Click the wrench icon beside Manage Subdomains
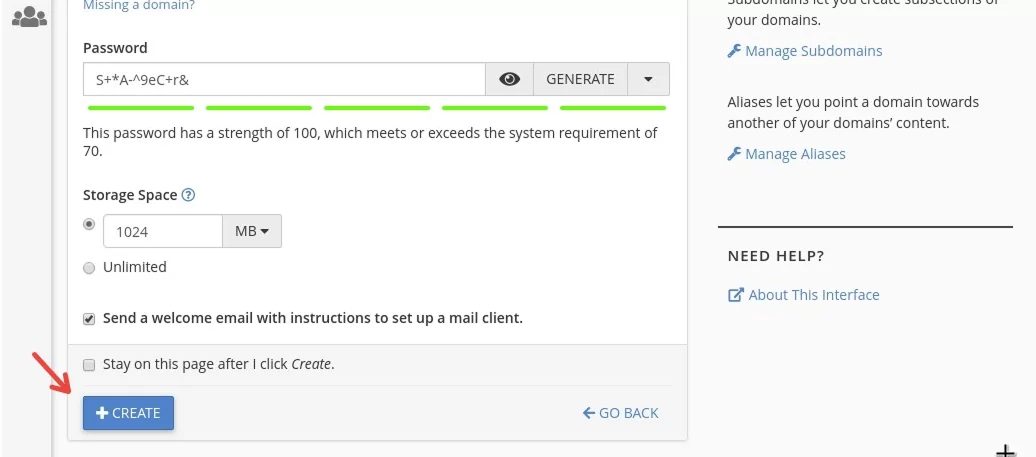The image size is (1036, 457). [734, 51]
